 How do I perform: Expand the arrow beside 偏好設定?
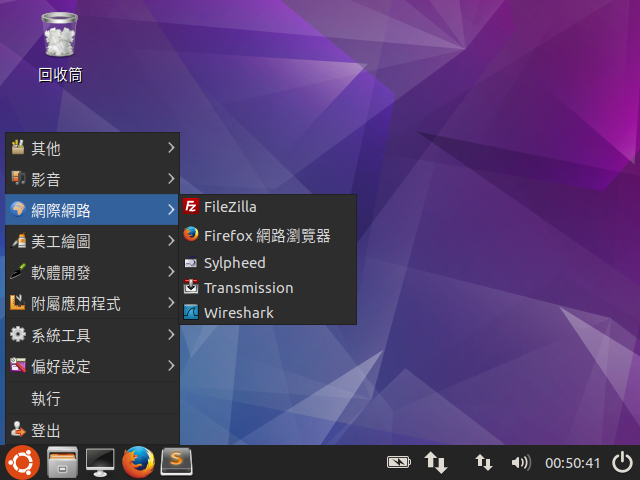[x=171, y=366]
